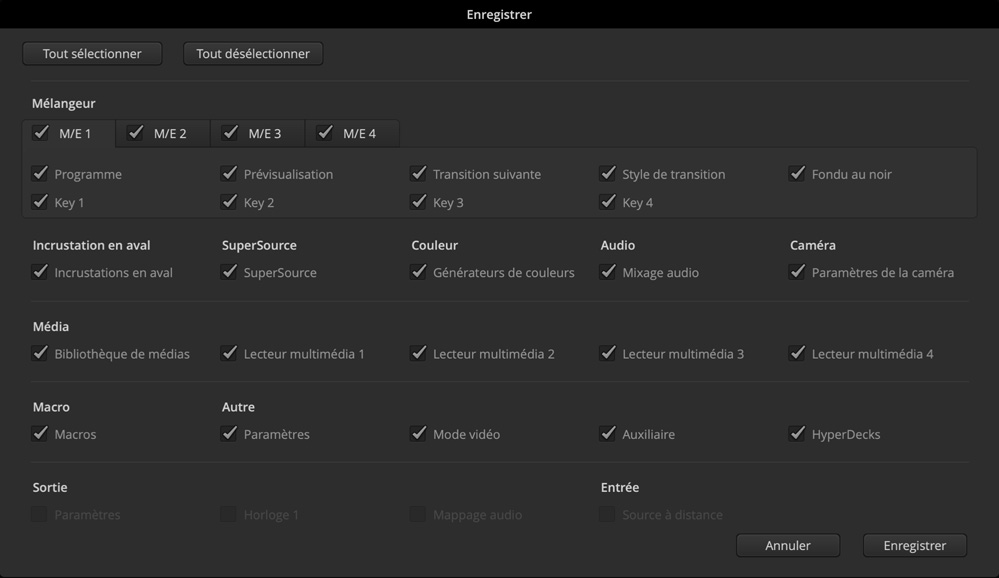Deselect the HyperDecks checkbox

click(797, 434)
